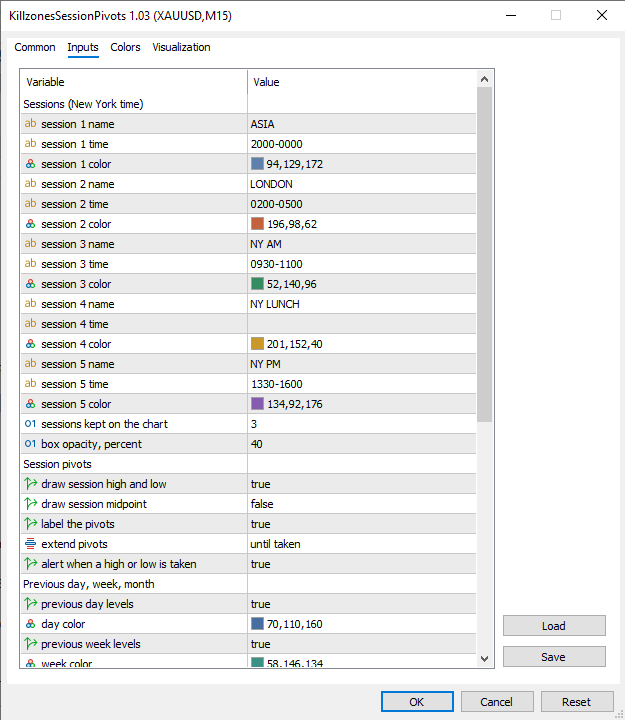The width and height of the screenshot is (625, 720).
Task: Click the string icon beside session 5 time
Action: 30,384
